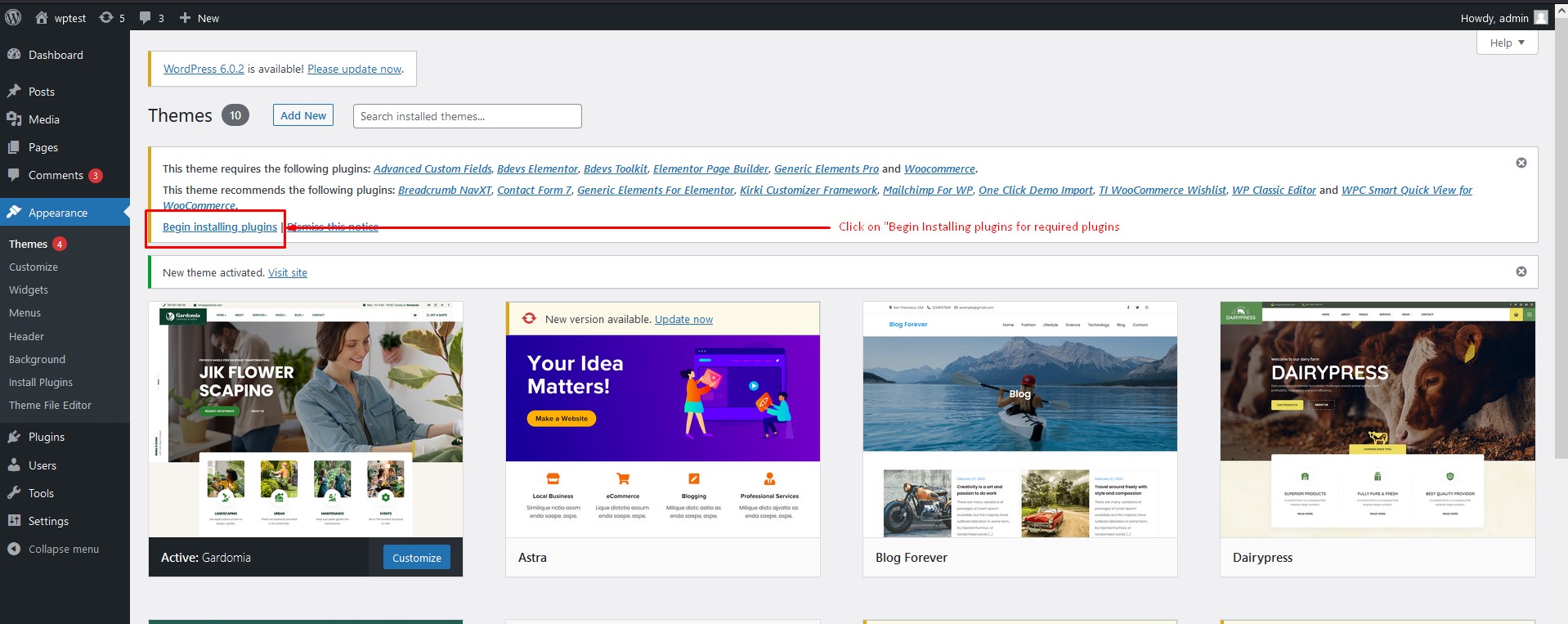1568x624 pixels.
Task: Click the Visit site link
Action: [x=288, y=272]
